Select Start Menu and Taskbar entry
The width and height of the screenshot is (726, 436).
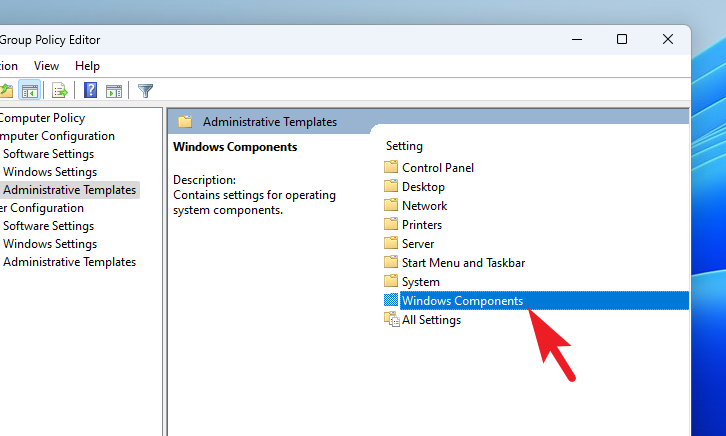(463, 262)
